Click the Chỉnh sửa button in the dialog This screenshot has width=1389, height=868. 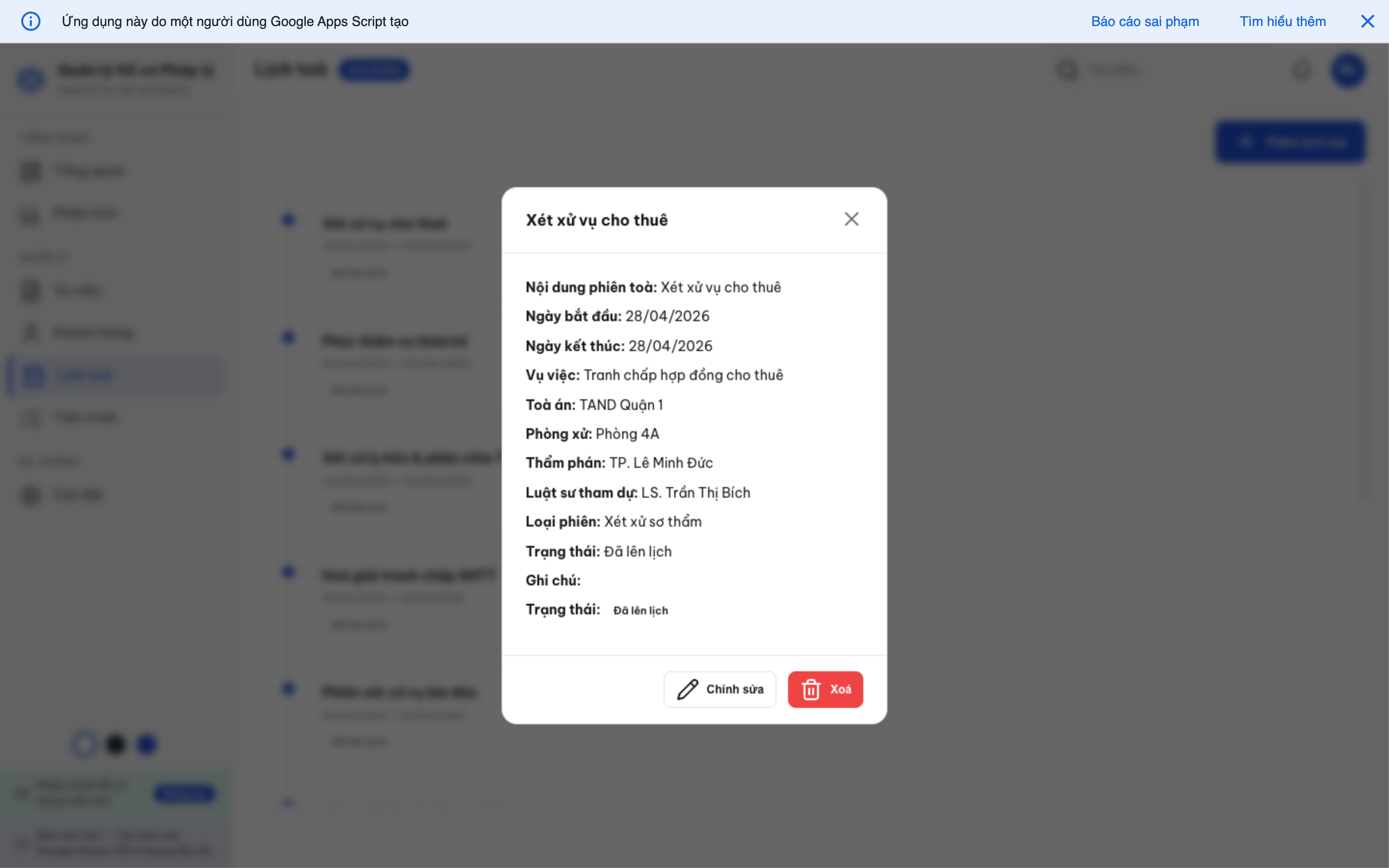click(x=720, y=689)
